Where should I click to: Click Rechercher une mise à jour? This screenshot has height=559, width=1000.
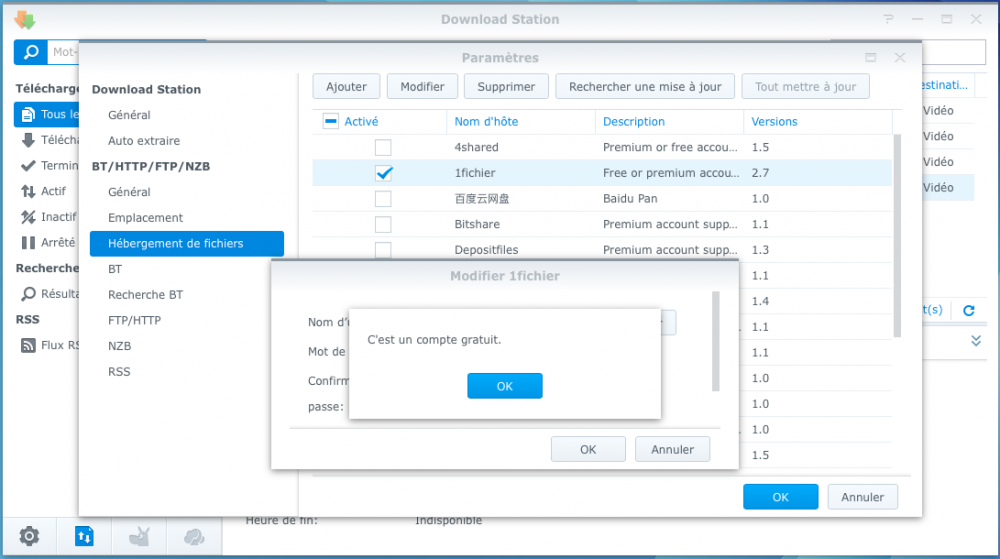645,87
